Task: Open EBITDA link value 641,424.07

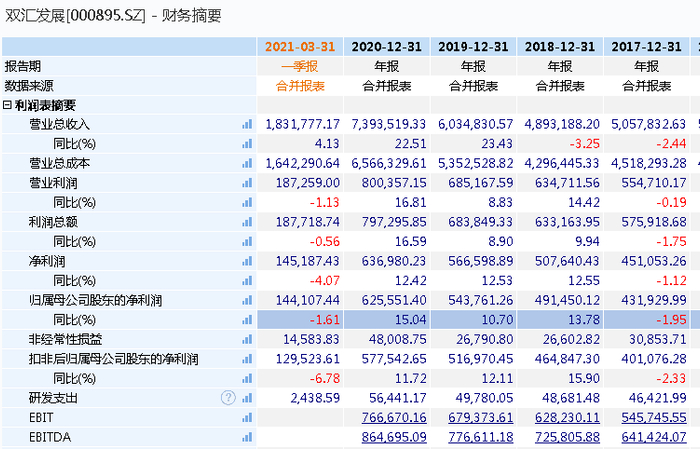Action: tap(654, 437)
